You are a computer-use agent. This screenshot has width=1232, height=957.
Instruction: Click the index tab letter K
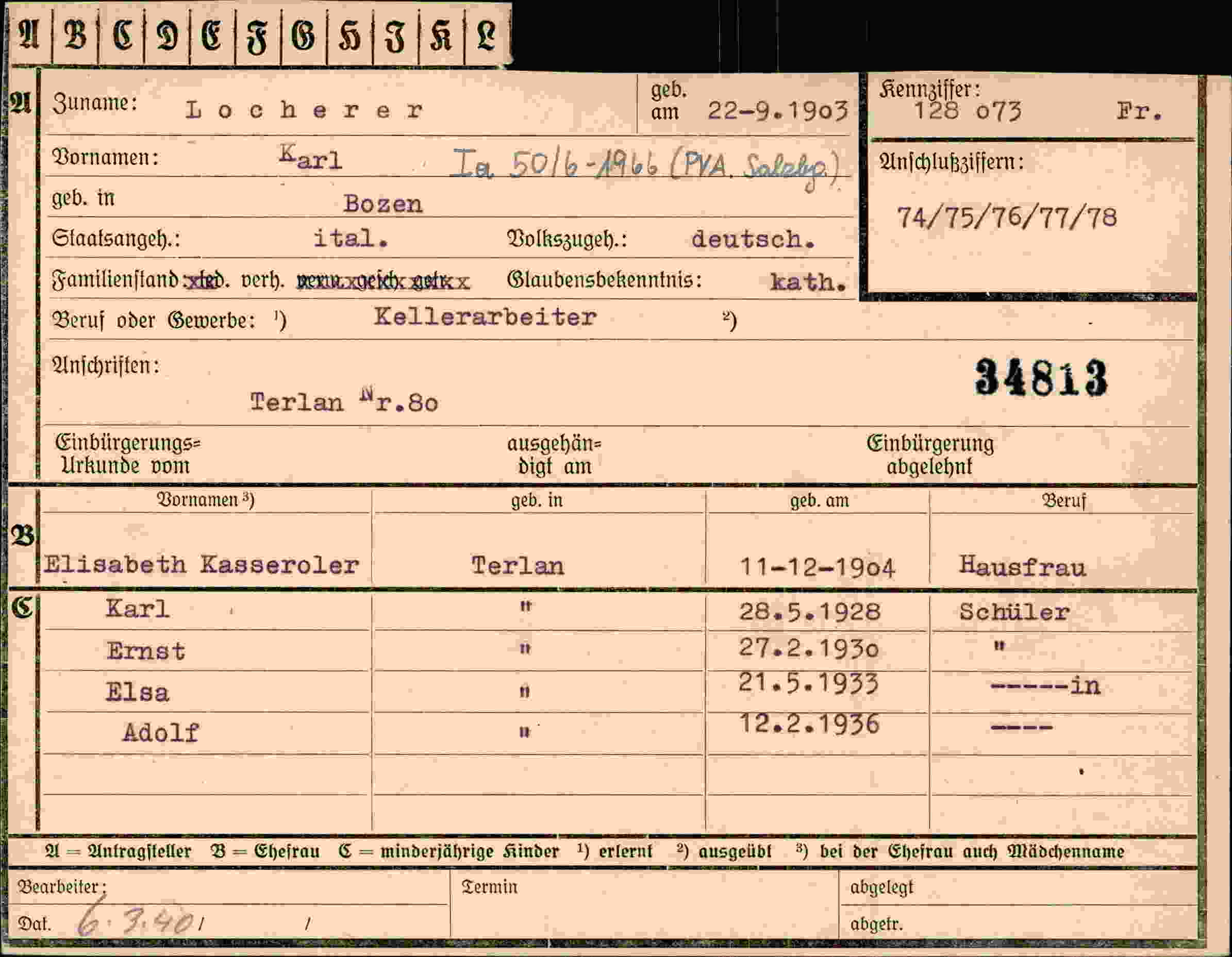[x=441, y=36]
